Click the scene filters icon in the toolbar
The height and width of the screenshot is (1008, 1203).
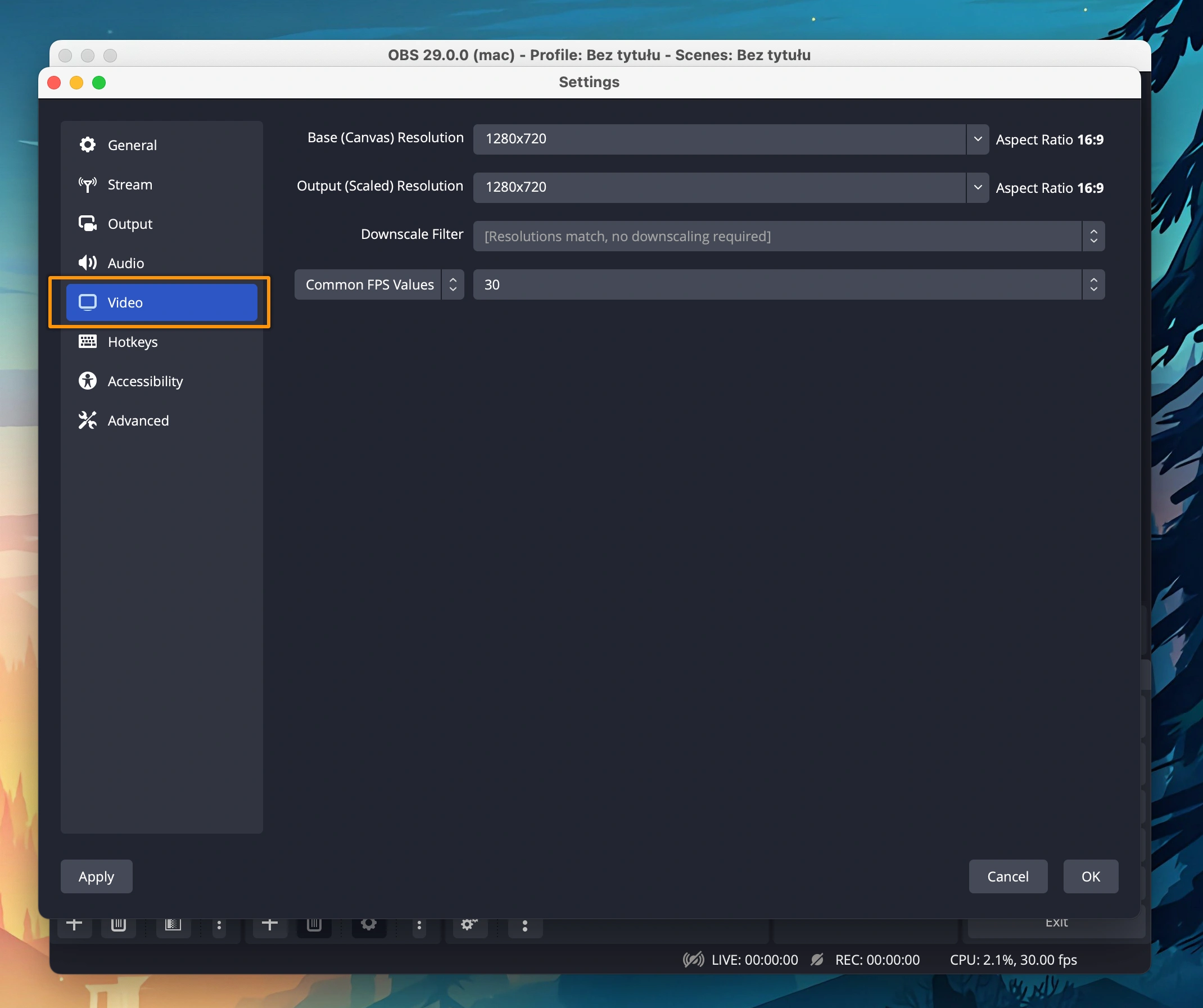click(173, 924)
